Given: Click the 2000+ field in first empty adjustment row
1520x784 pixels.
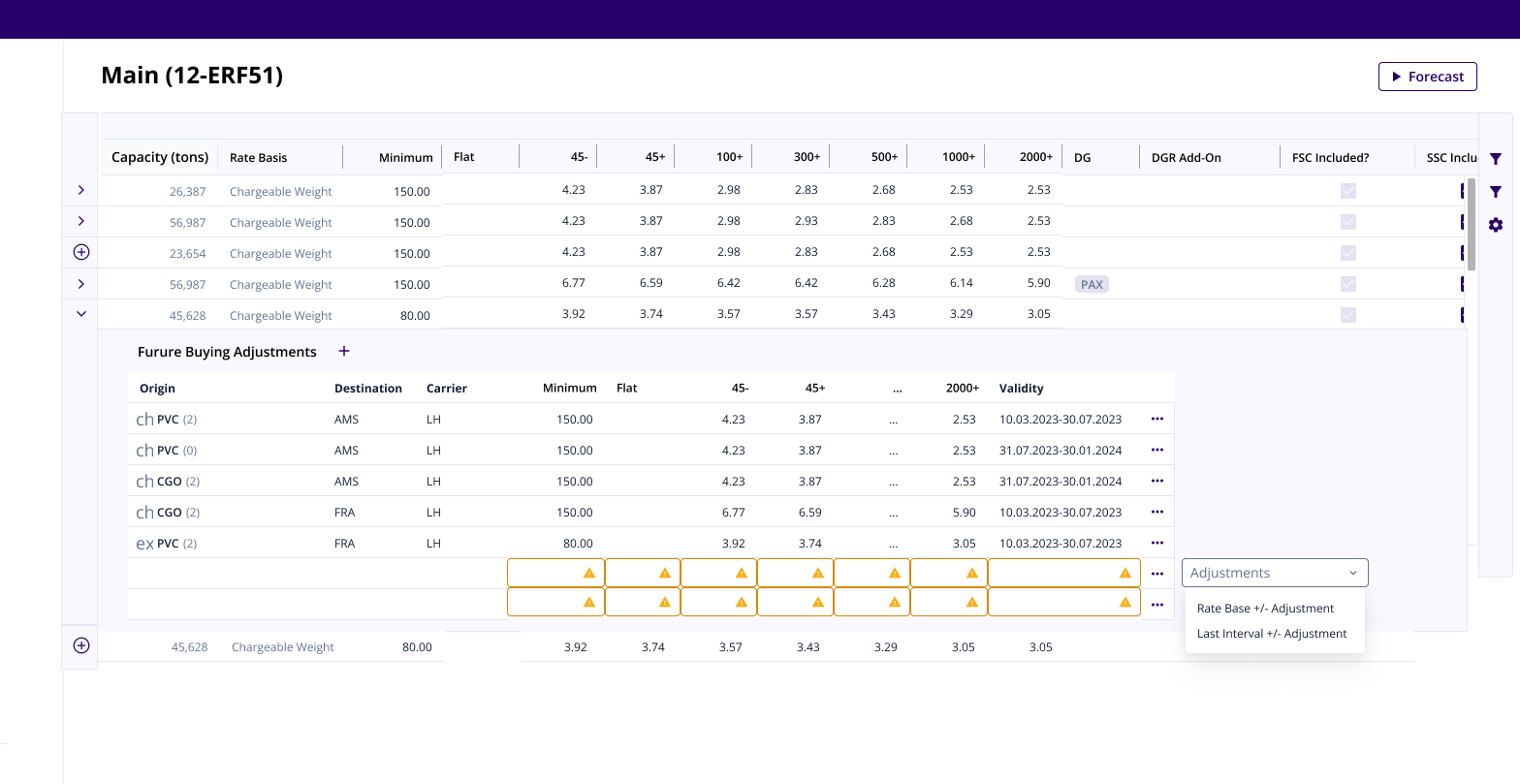Looking at the screenshot, I should point(949,573).
